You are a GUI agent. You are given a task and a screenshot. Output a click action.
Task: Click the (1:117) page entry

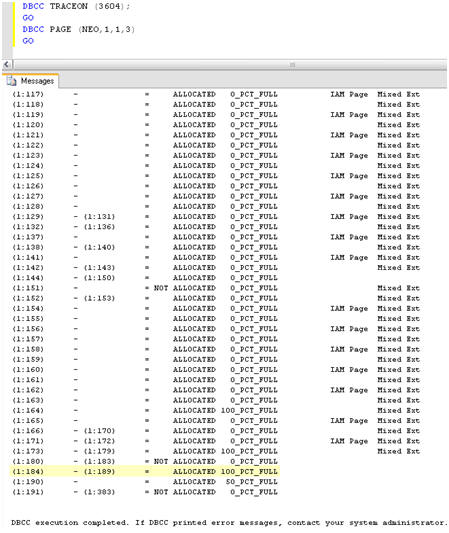coord(28,94)
